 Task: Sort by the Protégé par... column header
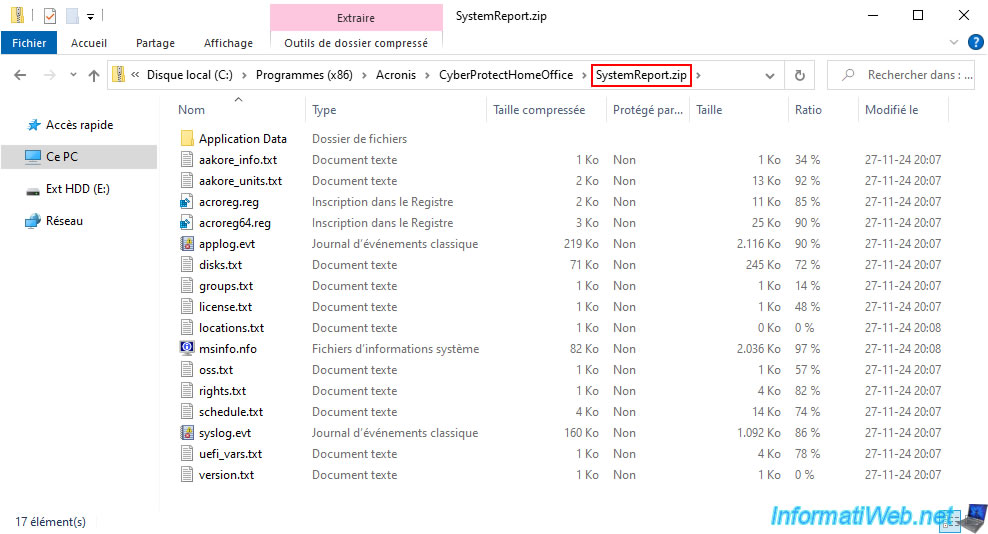(648, 110)
